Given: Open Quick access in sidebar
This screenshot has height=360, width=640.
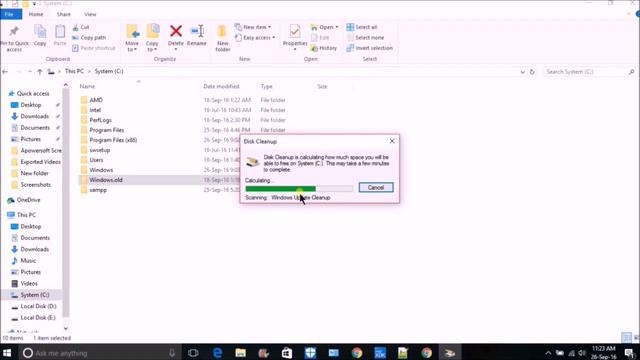Looking at the screenshot, I should pyautogui.click(x=33, y=93).
